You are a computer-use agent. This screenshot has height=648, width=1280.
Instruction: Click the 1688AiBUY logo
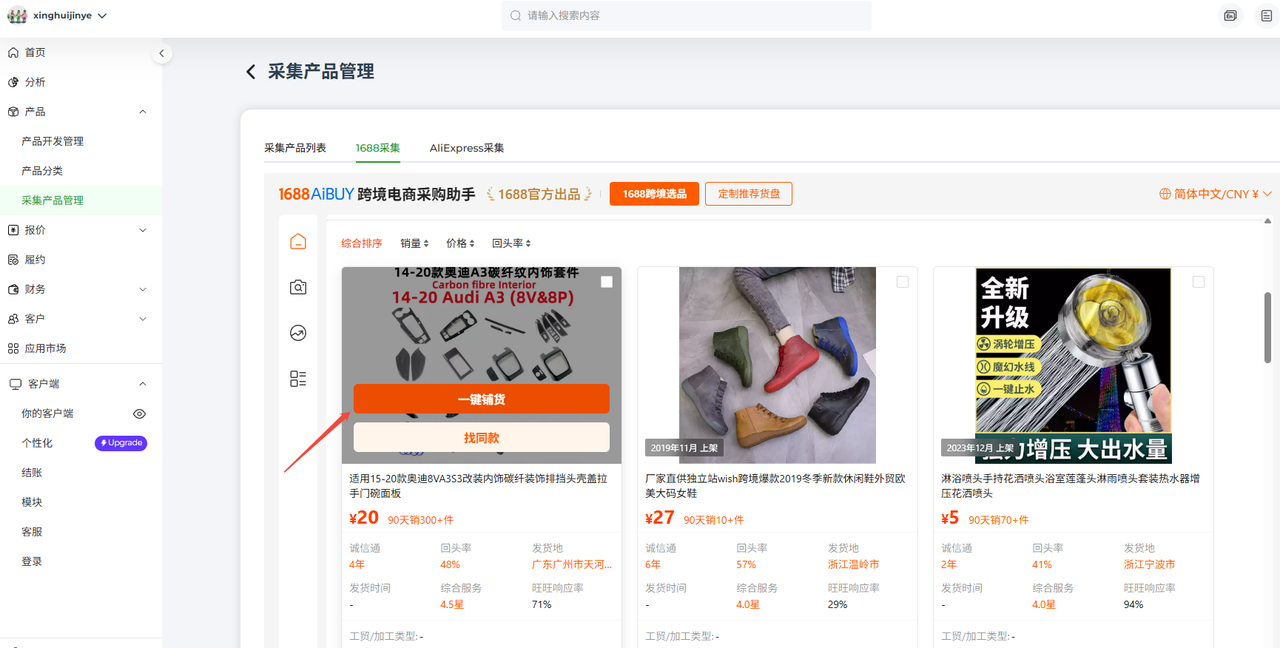coord(316,194)
